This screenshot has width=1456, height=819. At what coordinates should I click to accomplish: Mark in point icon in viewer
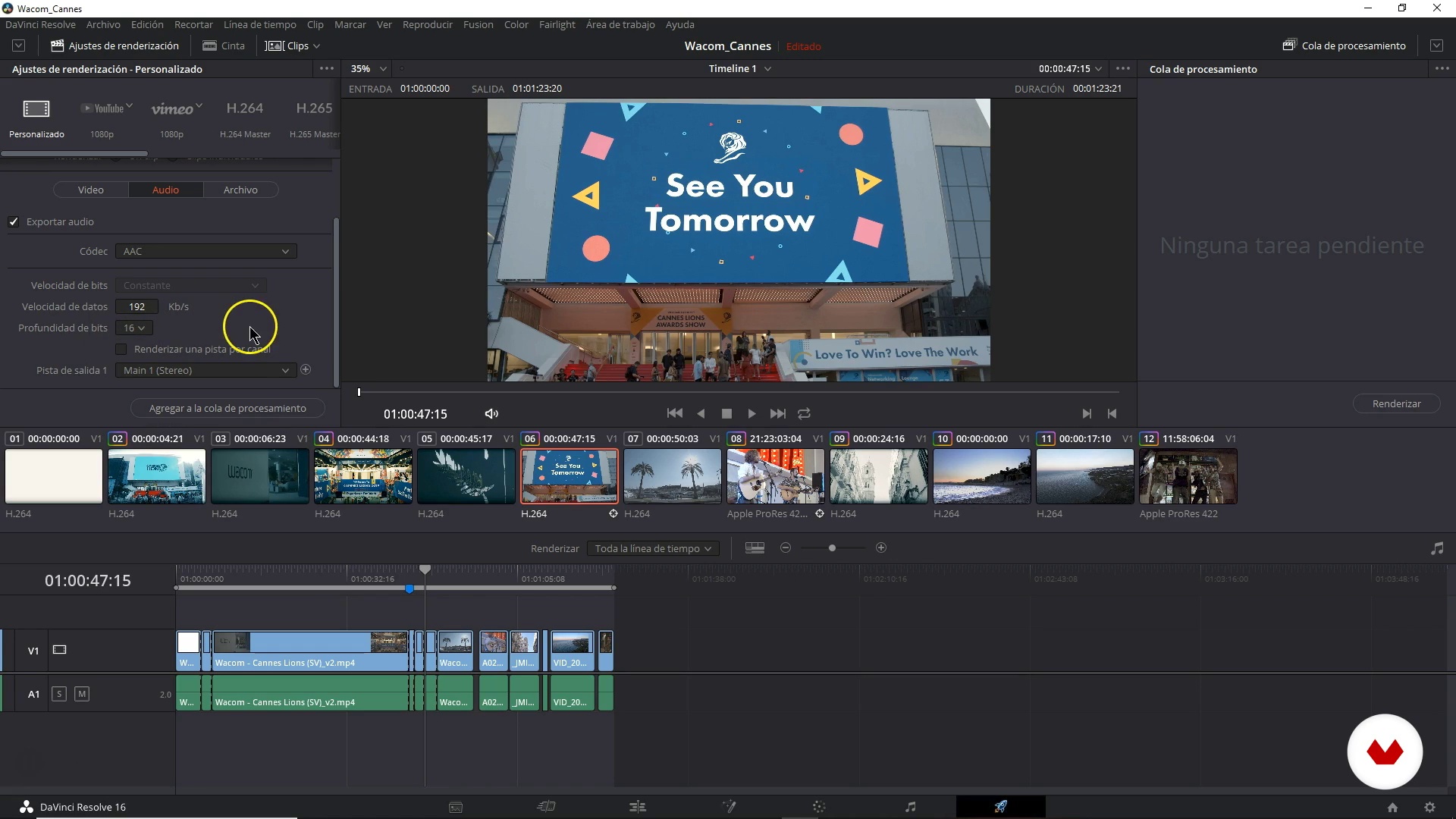[1087, 414]
